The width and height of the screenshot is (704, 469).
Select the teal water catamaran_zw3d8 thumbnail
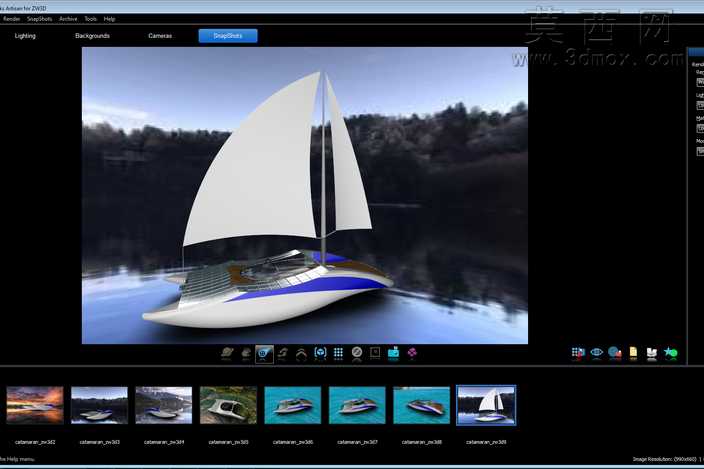[422, 405]
